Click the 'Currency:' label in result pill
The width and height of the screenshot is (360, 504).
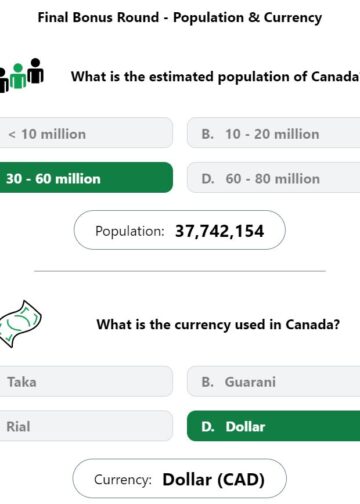point(123,480)
